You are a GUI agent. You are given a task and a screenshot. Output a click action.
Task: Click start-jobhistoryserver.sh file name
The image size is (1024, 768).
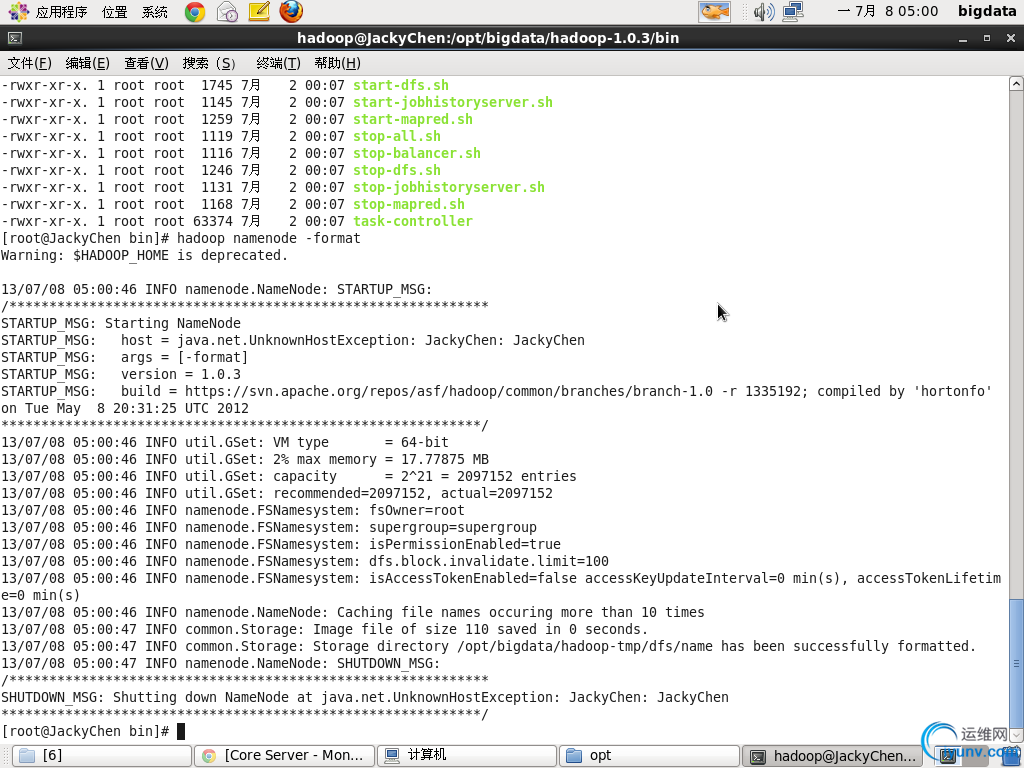[453, 103]
